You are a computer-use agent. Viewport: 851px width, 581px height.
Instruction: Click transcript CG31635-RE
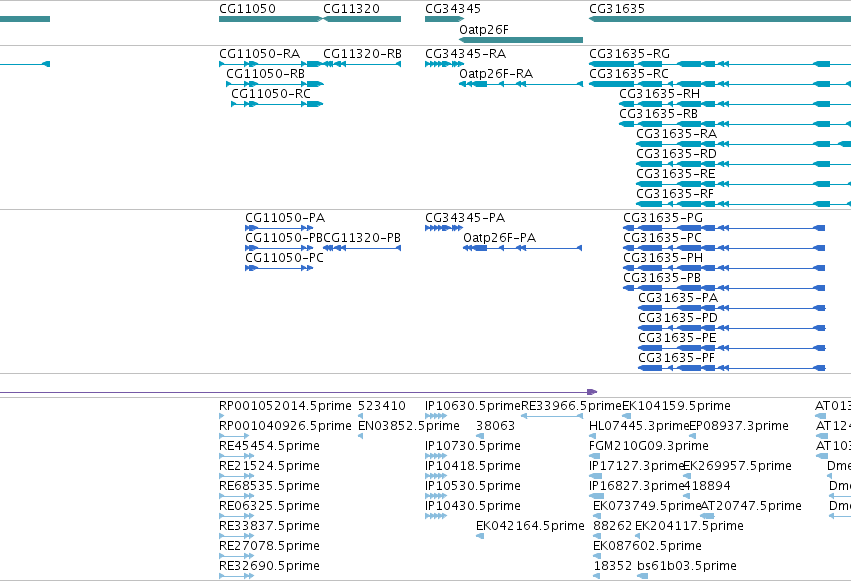click(676, 174)
